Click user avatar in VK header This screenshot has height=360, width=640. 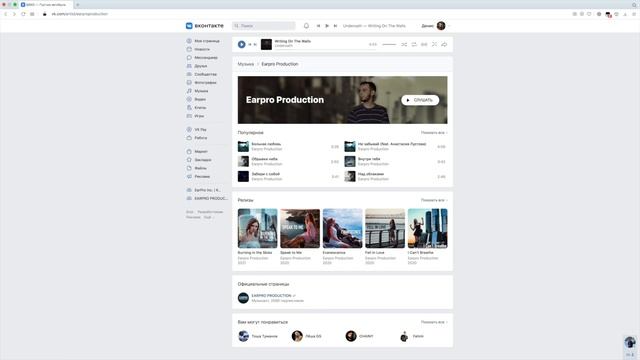(x=441, y=26)
